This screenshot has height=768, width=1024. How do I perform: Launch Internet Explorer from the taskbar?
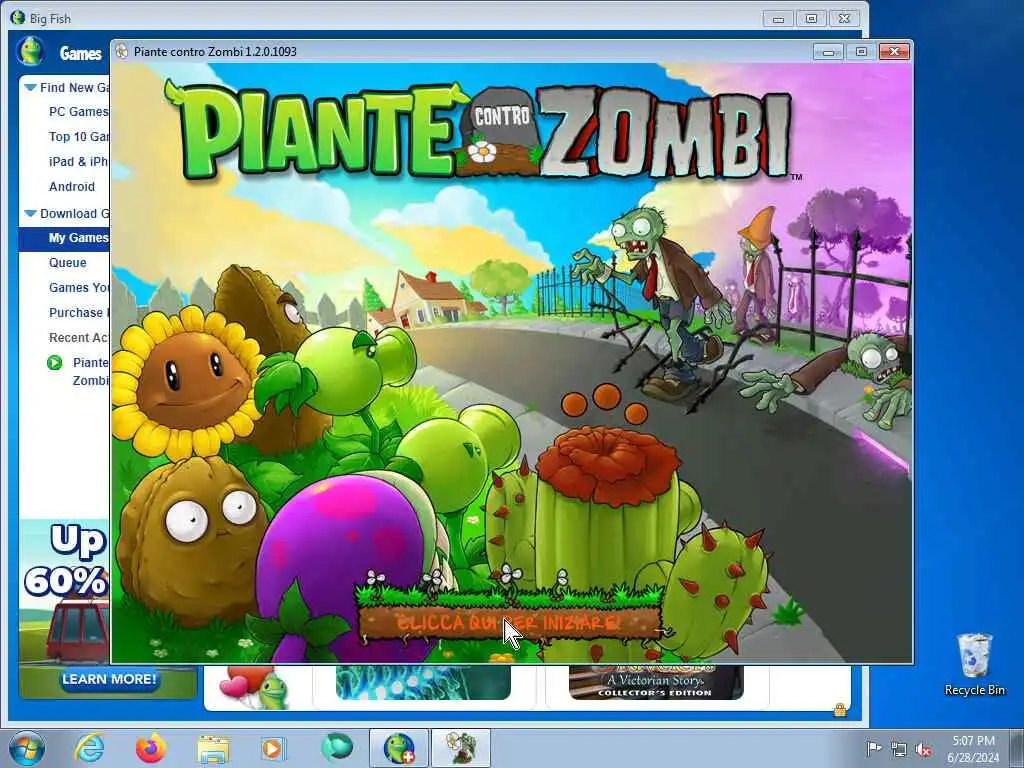pyautogui.click(x=89, y=748)
